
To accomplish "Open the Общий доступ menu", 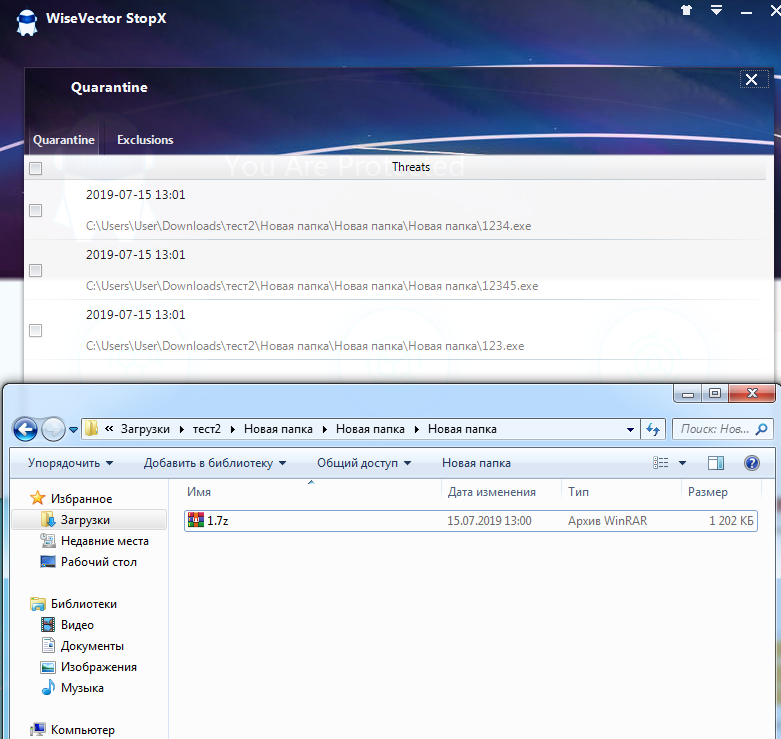I will 364,463.
